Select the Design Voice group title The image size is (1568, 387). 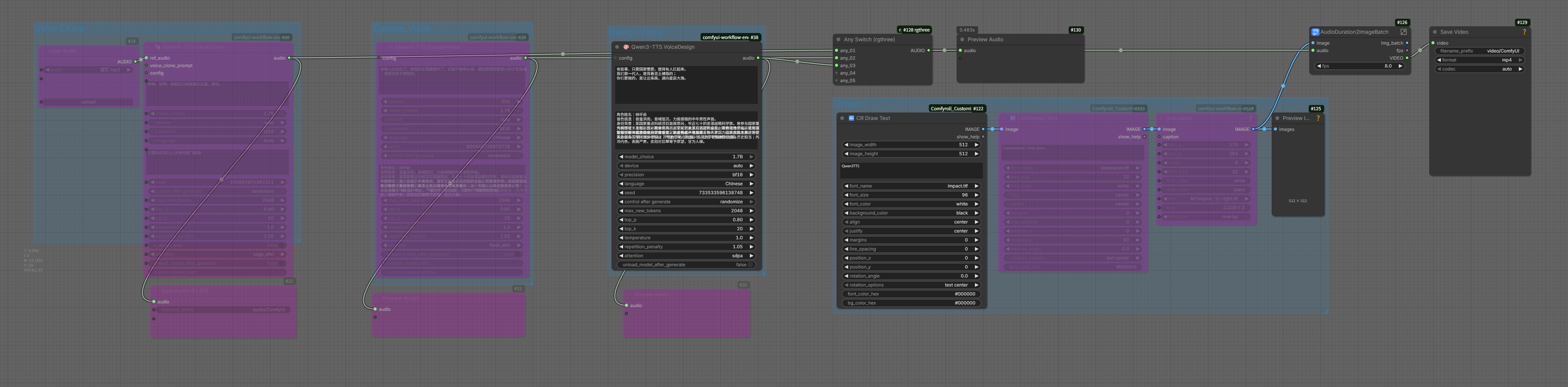635,32
